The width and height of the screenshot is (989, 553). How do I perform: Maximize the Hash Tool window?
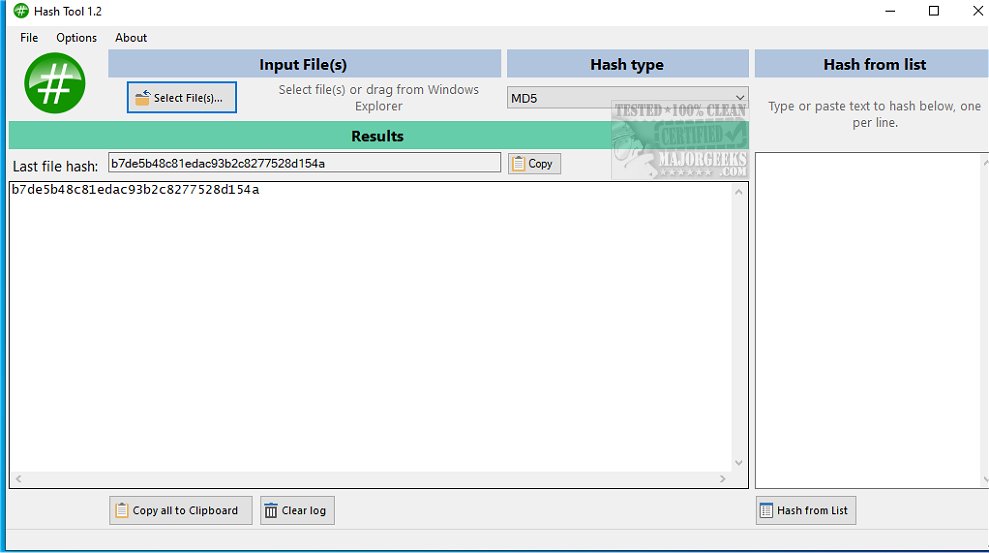[x=934, y=11]
